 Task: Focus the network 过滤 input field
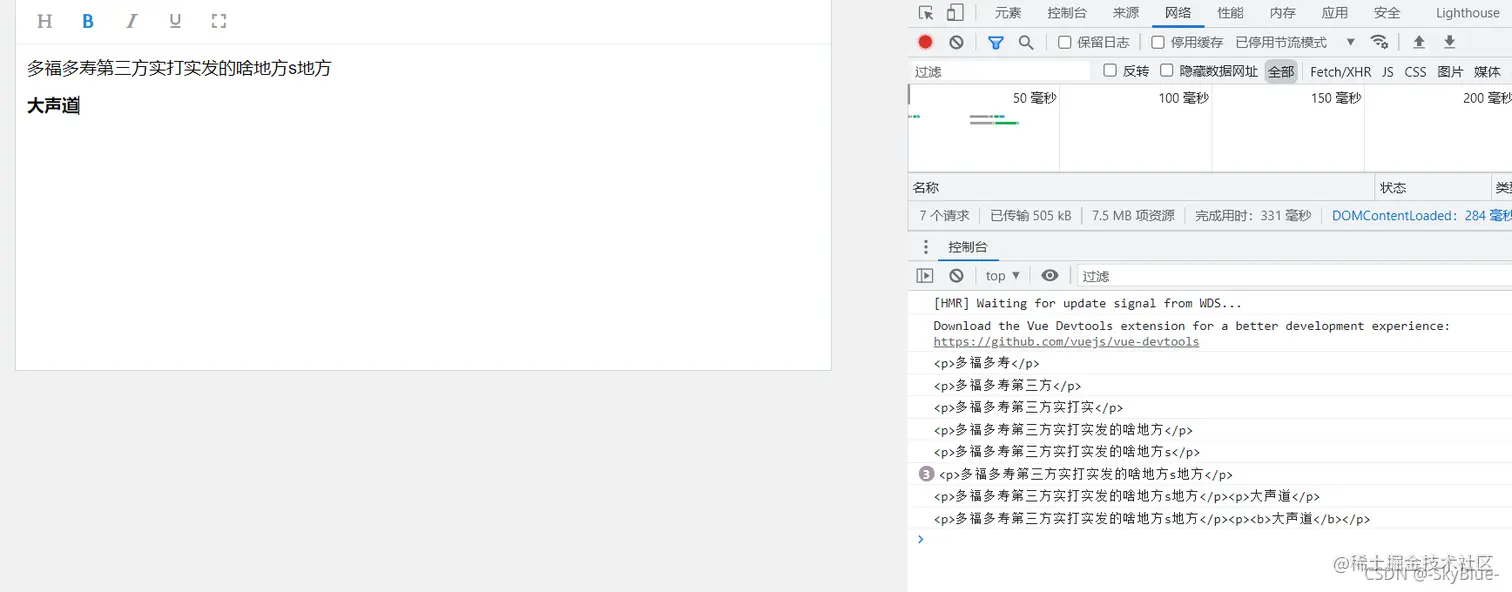(1000, 72)
